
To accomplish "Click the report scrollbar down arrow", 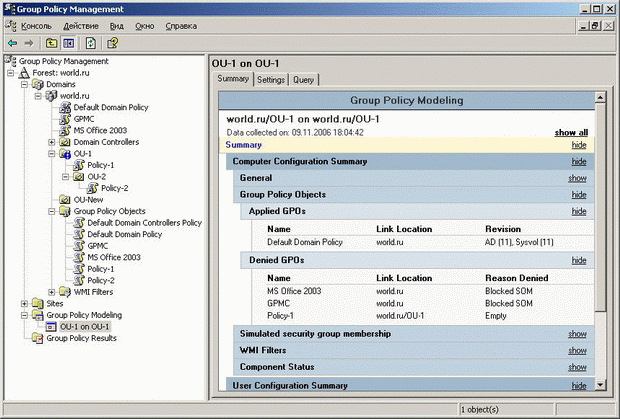I will tap(599, 384).
